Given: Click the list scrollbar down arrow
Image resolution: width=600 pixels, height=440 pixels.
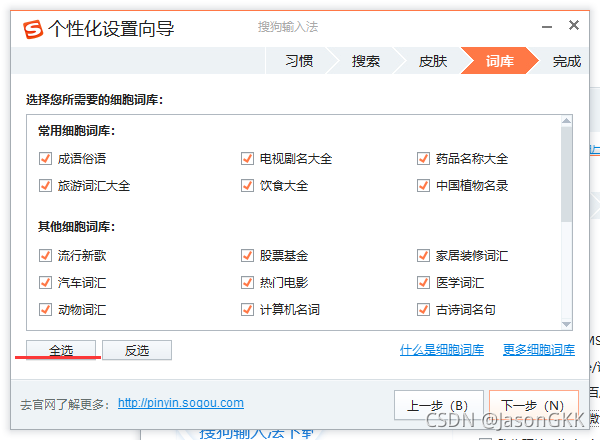Looking at the screenshot, I should [566, 324].
